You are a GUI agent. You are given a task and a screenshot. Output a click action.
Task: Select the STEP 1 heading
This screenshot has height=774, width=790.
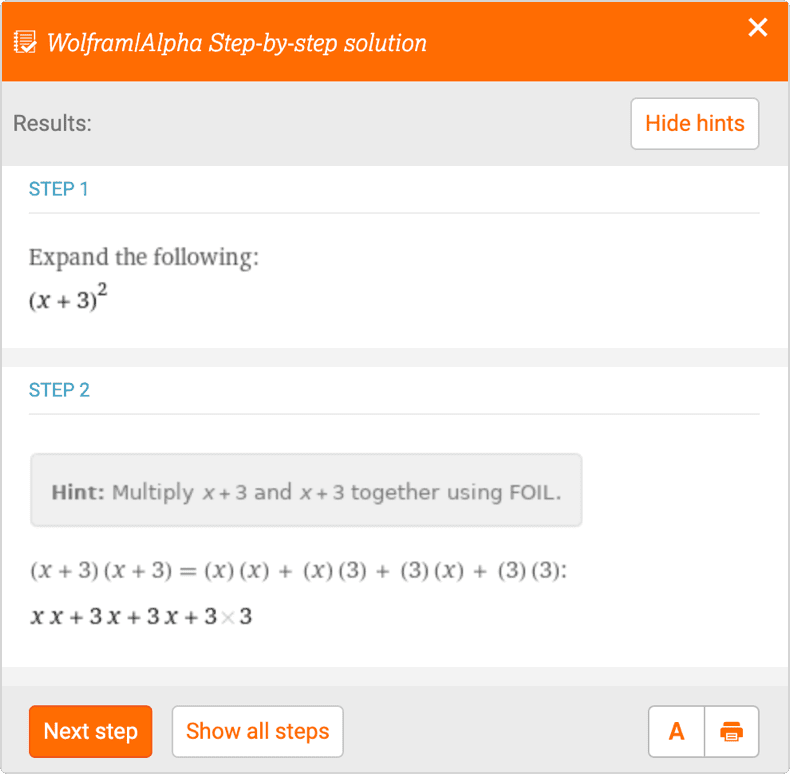[59, 189]
